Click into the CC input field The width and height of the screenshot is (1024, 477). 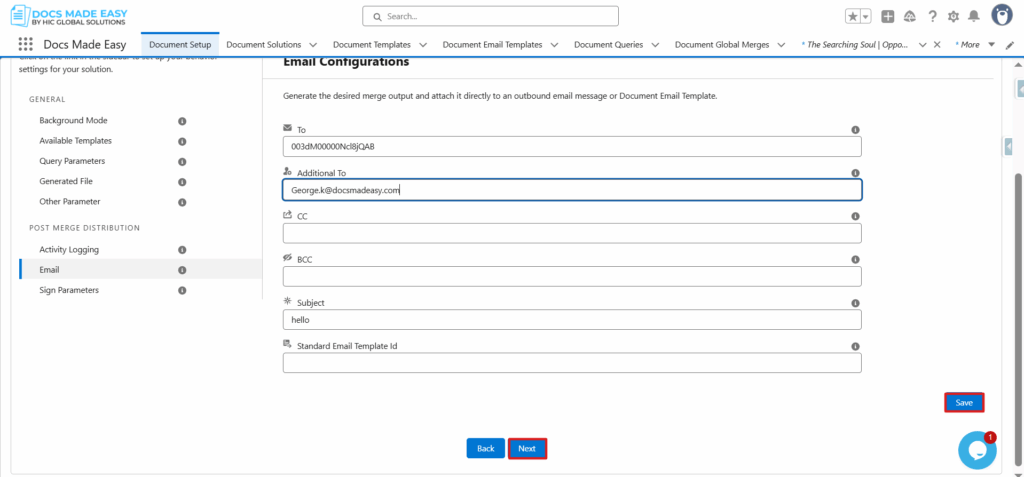pos(572,233)
